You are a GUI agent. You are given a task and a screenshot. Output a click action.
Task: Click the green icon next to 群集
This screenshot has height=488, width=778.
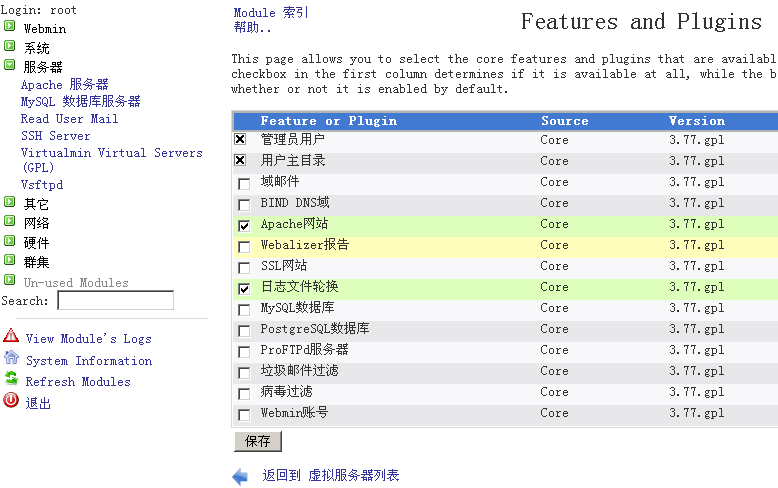(x=9, y=259)
